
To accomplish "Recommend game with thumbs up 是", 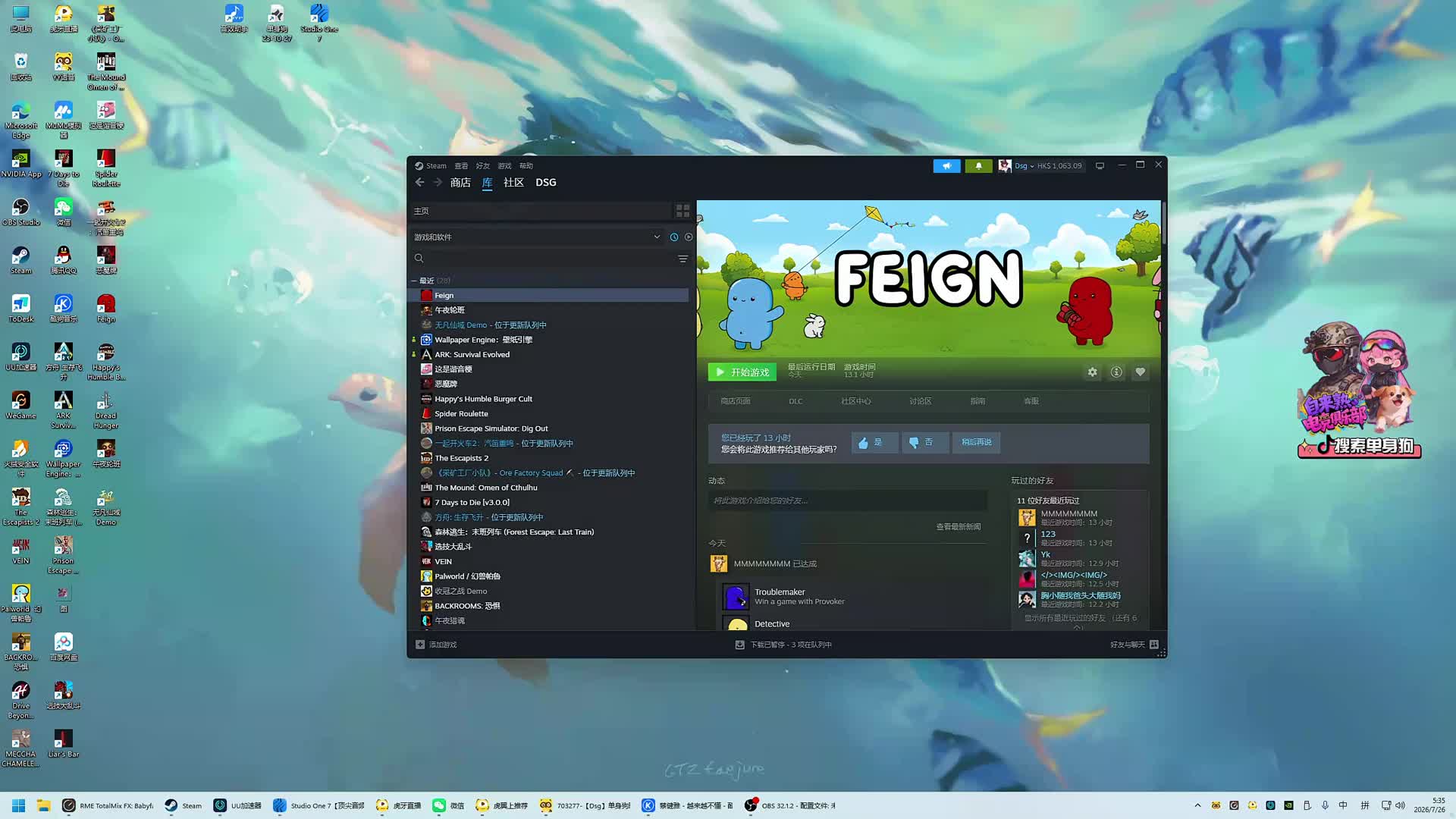I will tap(874, 442).
